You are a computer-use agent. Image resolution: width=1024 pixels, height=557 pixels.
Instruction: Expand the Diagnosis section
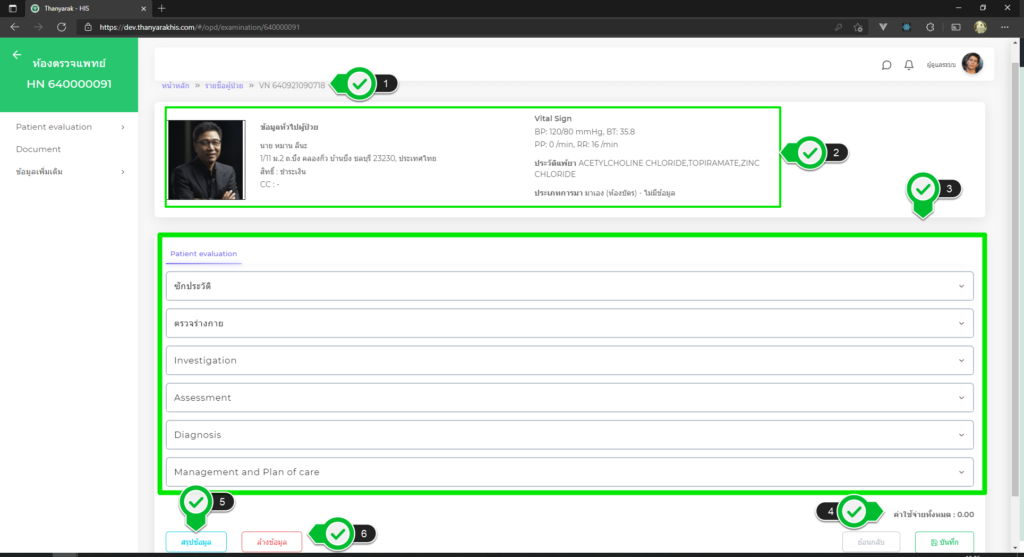coord(569,435)
